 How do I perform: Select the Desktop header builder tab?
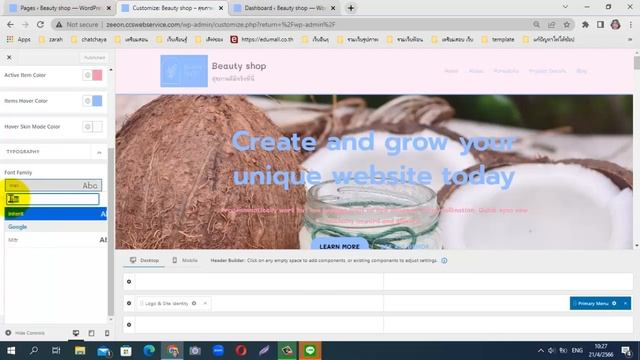click(144, 260)
